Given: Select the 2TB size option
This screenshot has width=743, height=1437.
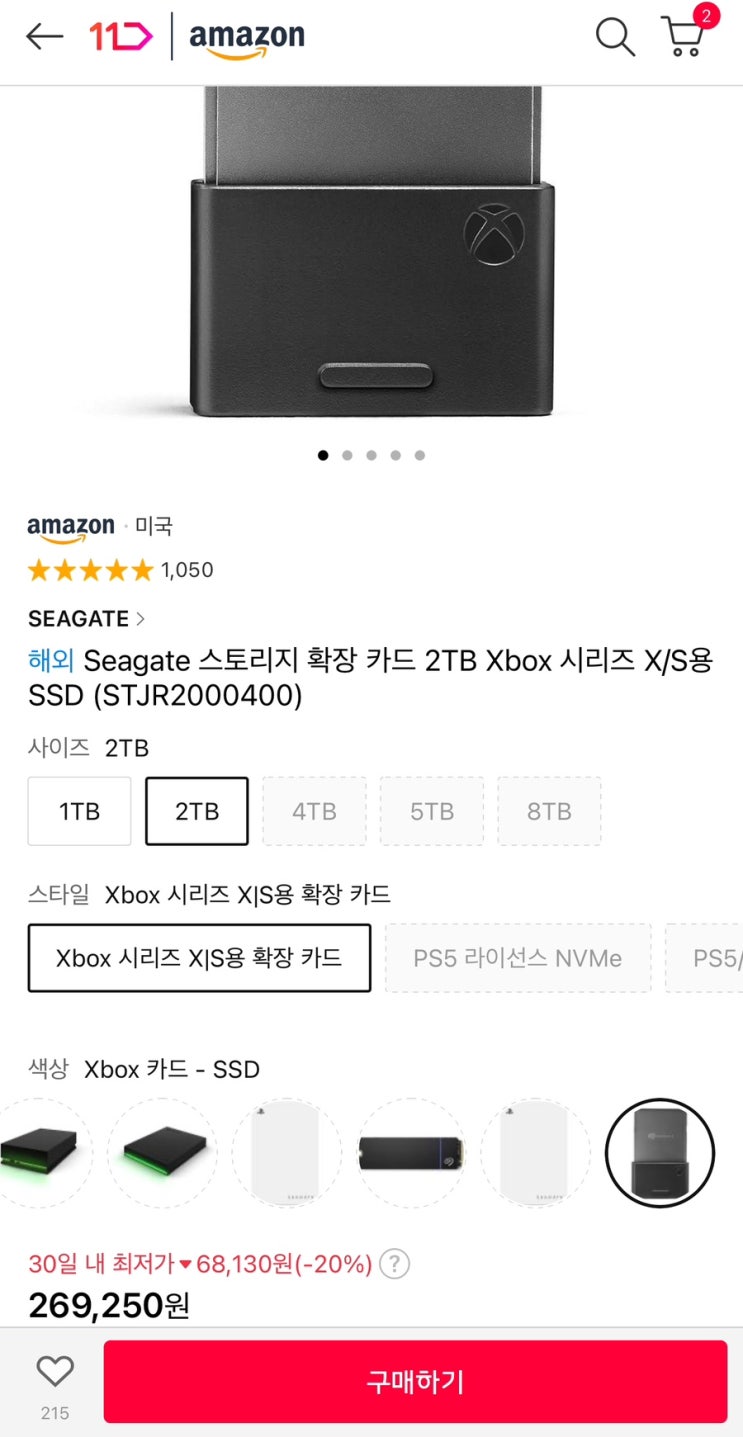Looking at the screenshot, I should [x=197, y=811].
